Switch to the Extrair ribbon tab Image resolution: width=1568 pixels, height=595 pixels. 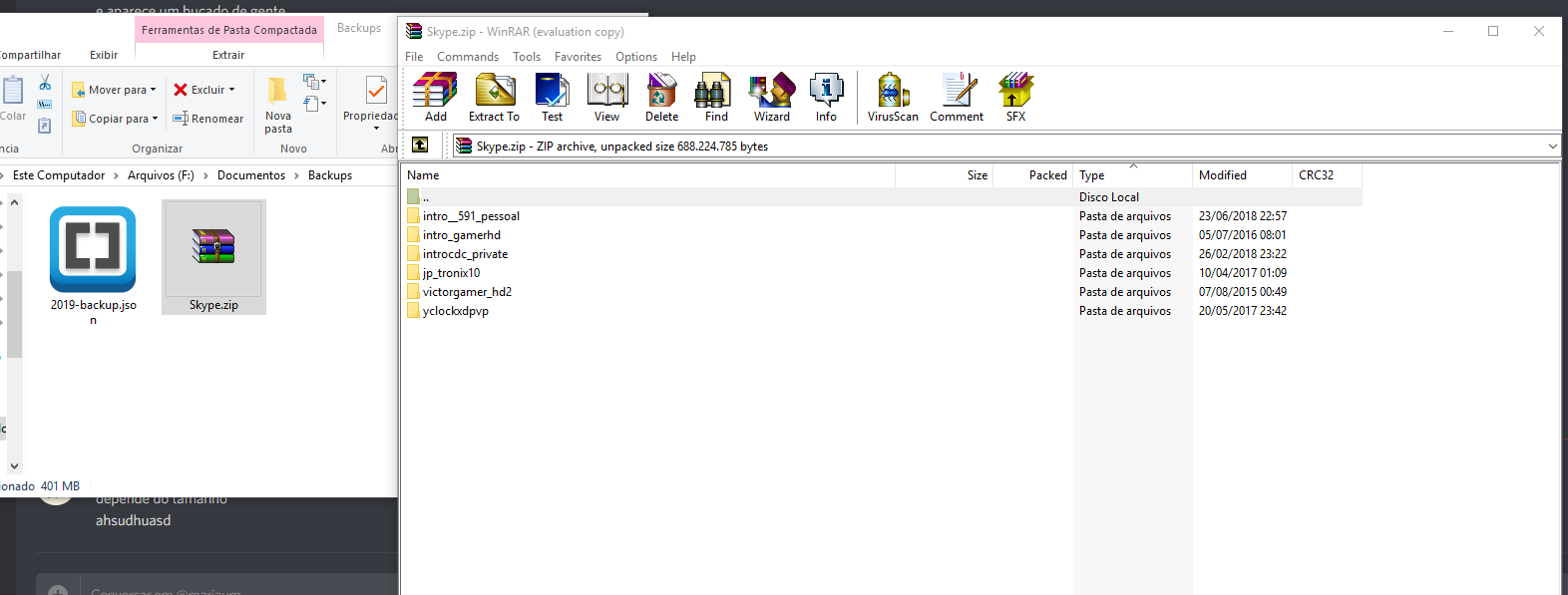228,55
